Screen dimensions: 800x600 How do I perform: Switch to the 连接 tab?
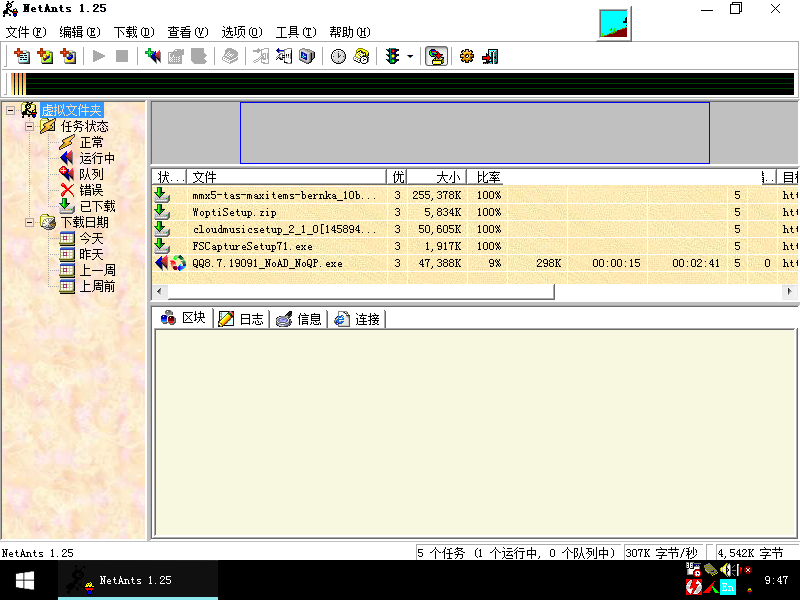point(357,319)
